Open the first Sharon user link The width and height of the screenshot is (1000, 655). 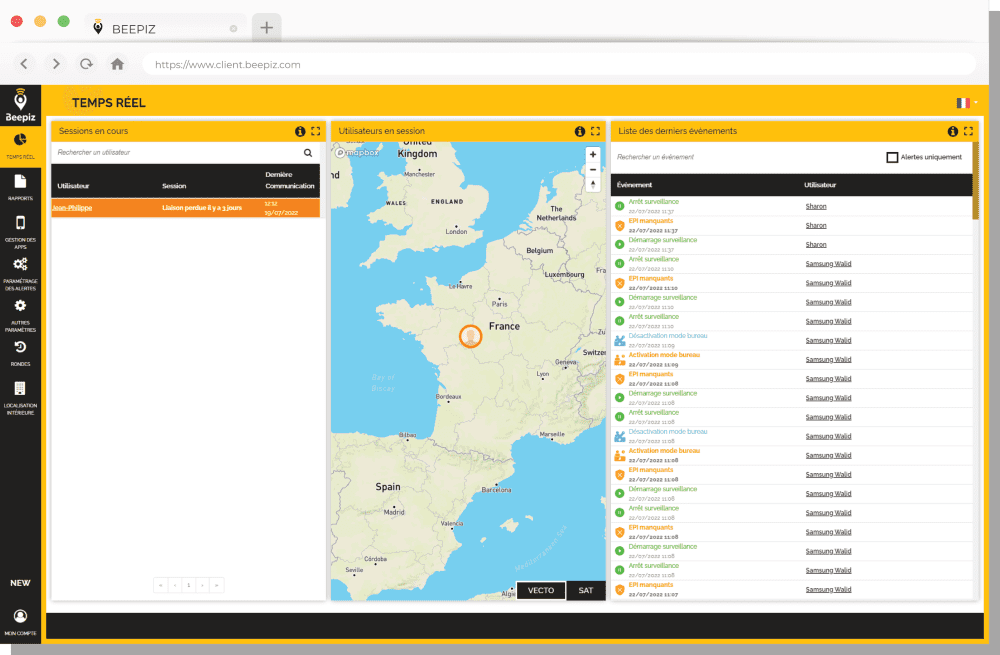(816, 207)
